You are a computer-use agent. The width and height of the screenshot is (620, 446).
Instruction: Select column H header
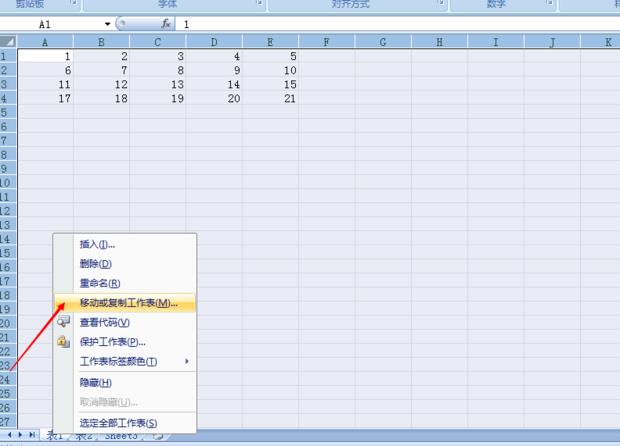pyautogui.click(x=439, y=42)
